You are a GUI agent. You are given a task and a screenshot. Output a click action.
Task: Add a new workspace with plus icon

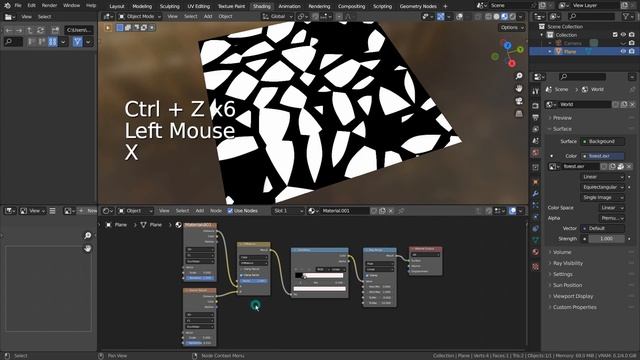coord(445,6)
